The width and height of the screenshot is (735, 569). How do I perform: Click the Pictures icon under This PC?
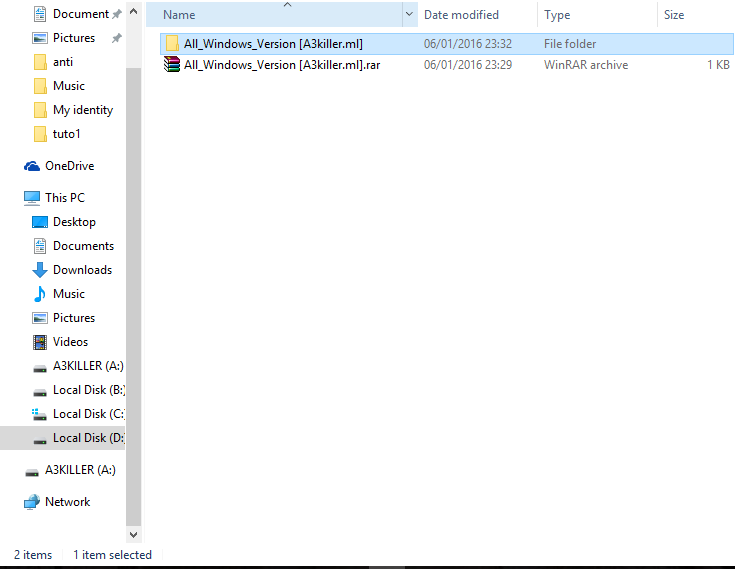point(40,318)
